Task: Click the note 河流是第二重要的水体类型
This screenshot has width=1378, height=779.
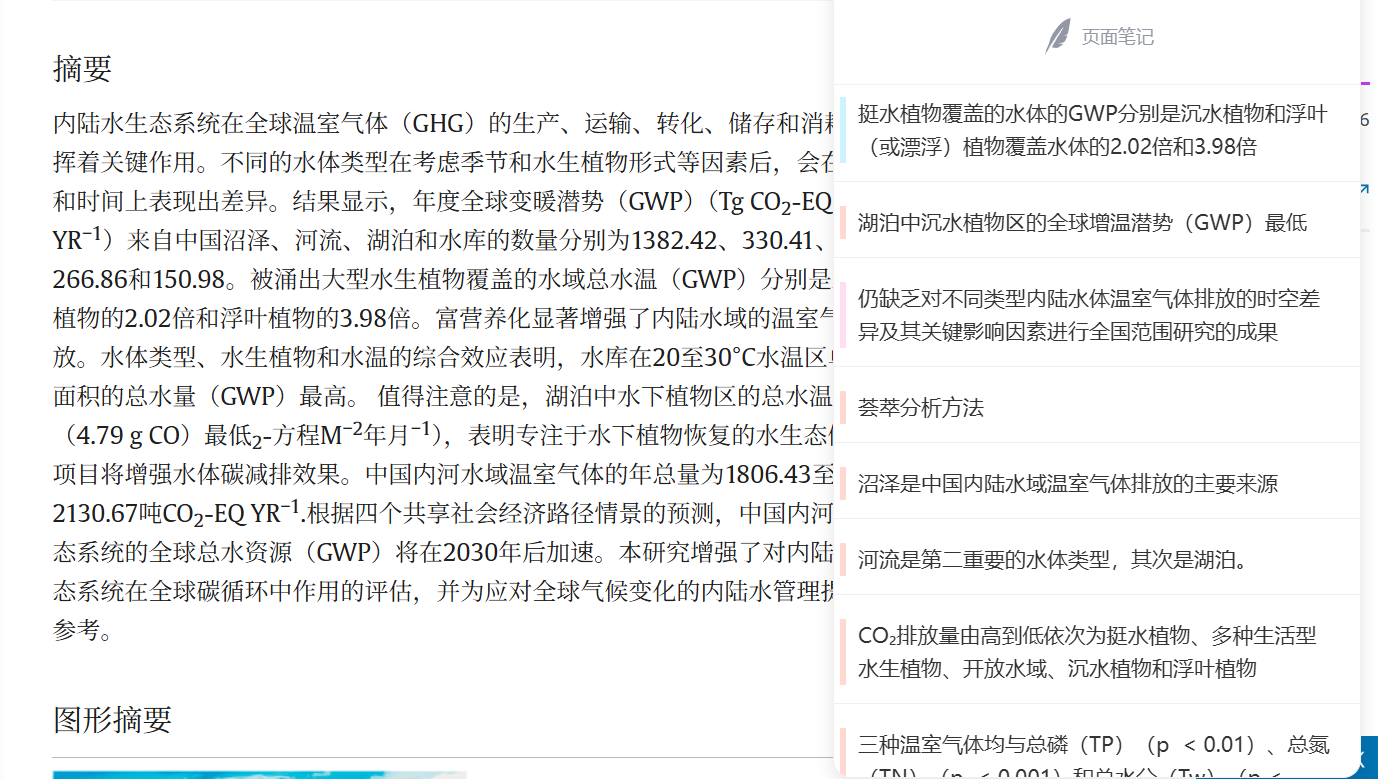Action: tap(1053, 560)
